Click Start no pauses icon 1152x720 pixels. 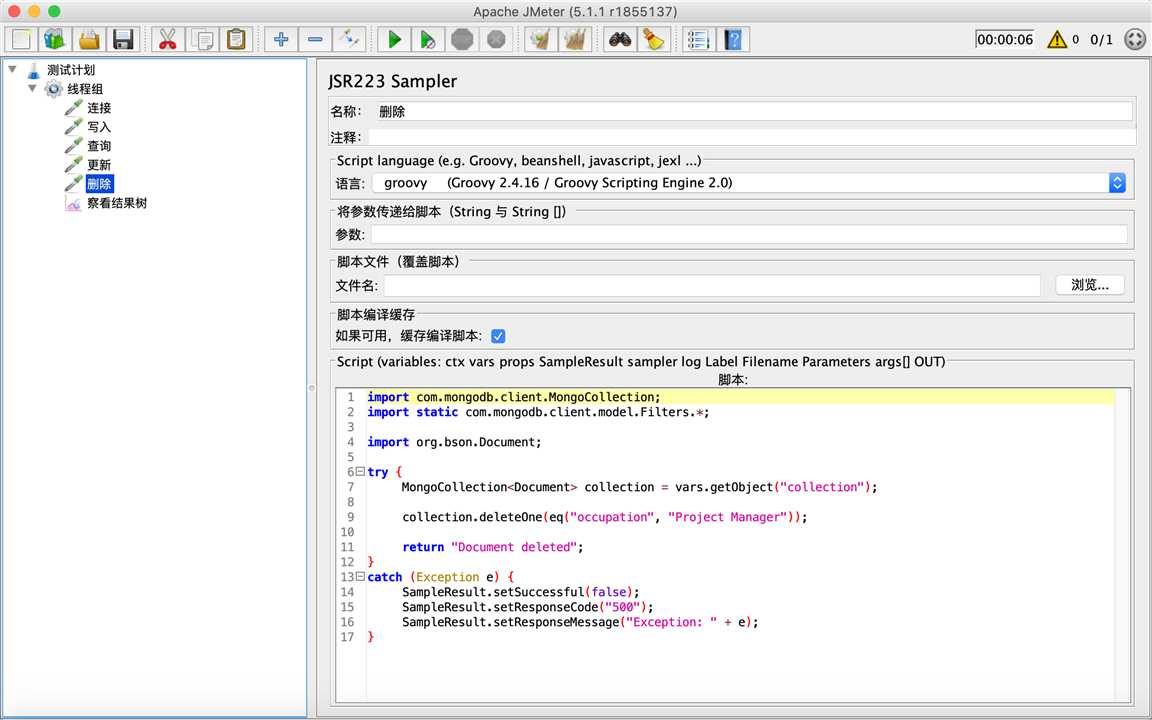pyautogui.click(x=428, y=39)
